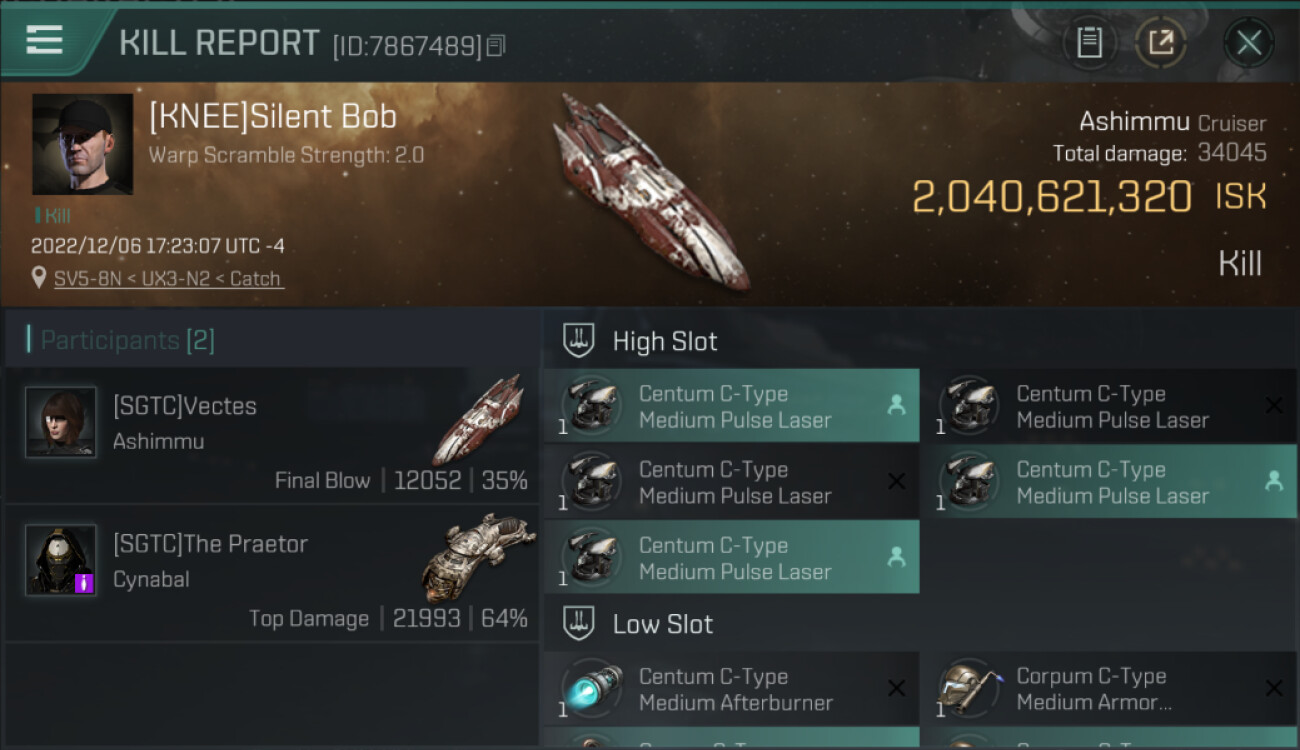Open the SV5-8N location link
1300x750 pixels.
coord(168,279)
